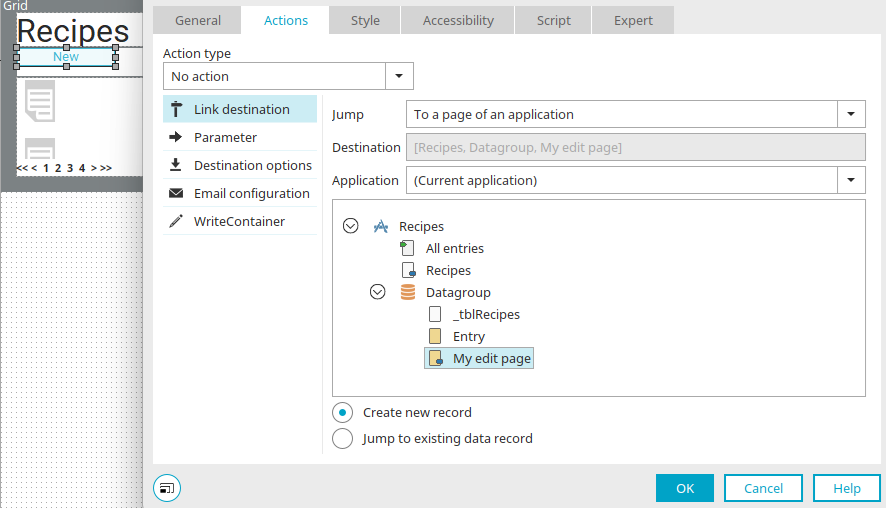Go to page 3 in Grid pager

(x=70, y=168)
